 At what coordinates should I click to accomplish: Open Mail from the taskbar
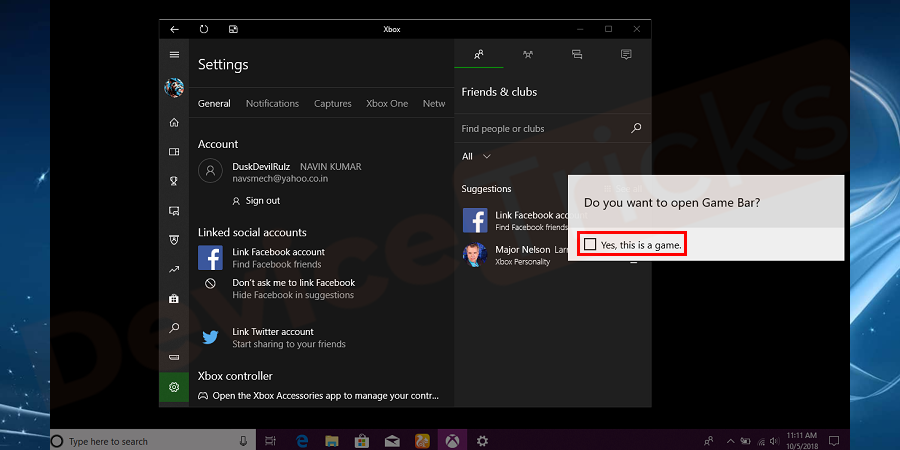pos(392,441)
